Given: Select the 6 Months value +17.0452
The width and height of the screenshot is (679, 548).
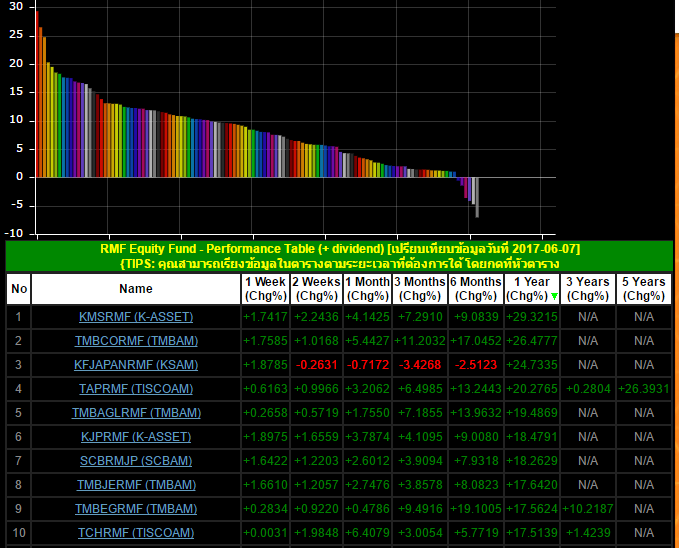Looking at the screenshot, I should click(475, 341).
